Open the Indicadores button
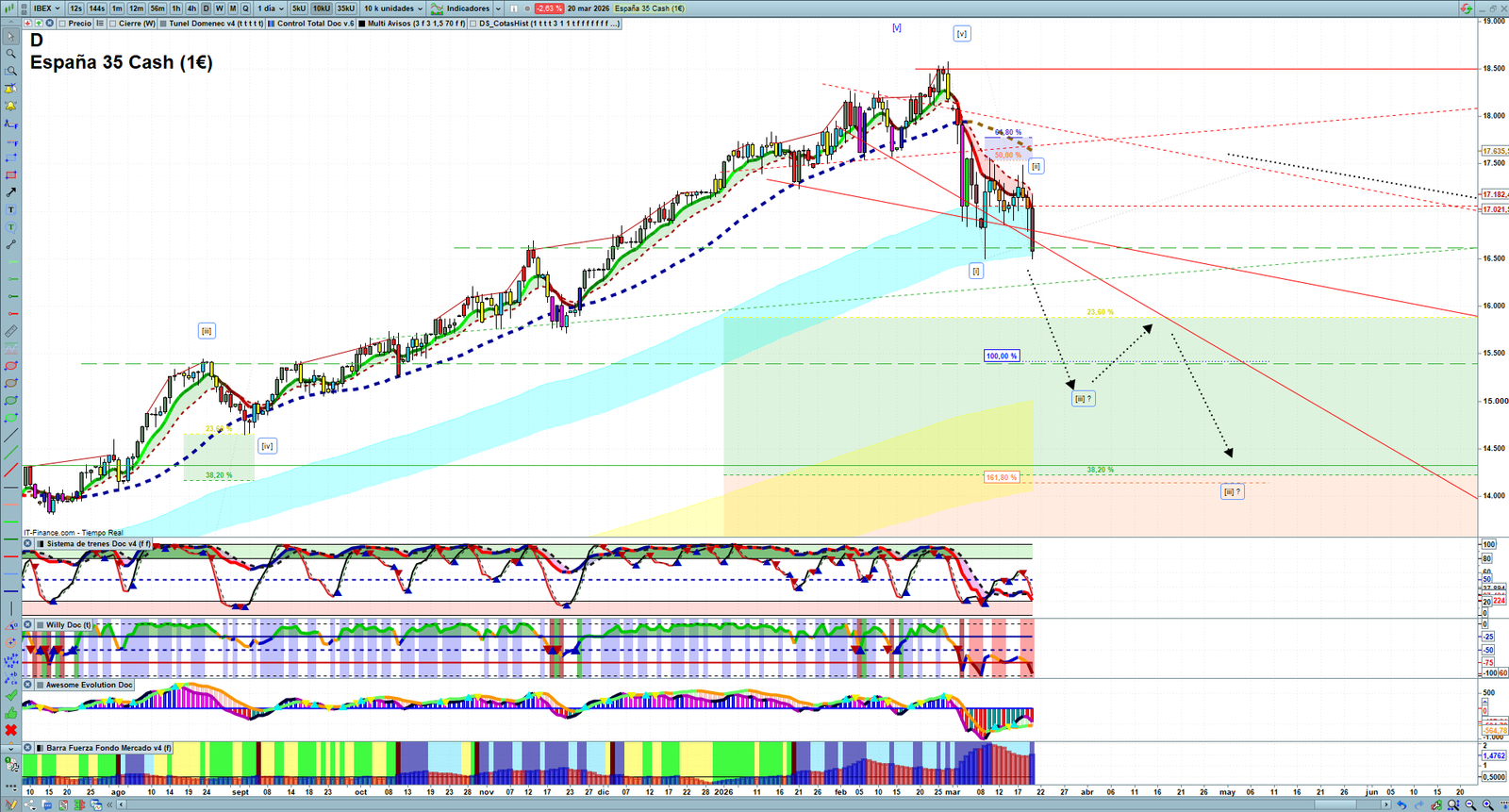The height and width of the screenshot is (812, 1509). (460, 8)
